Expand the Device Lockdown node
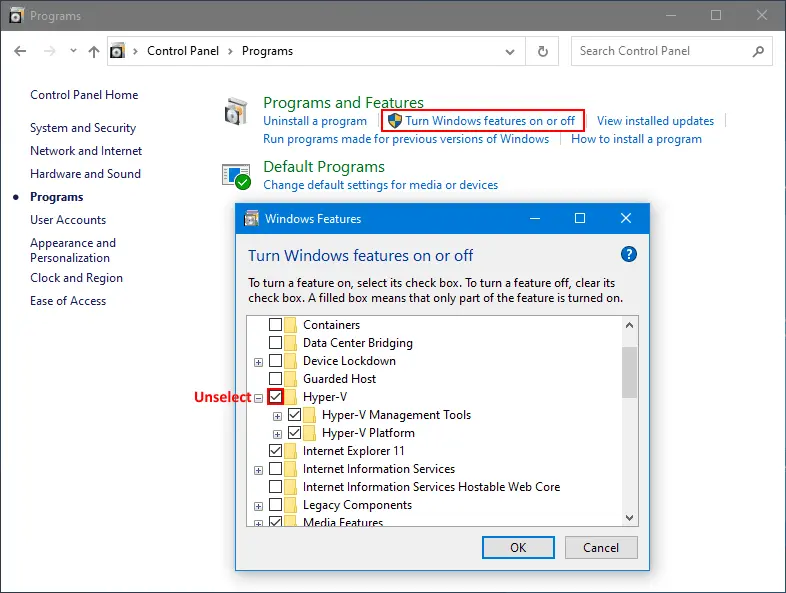The width and height of the screenshot is (786, 593). tap(258, 362)
